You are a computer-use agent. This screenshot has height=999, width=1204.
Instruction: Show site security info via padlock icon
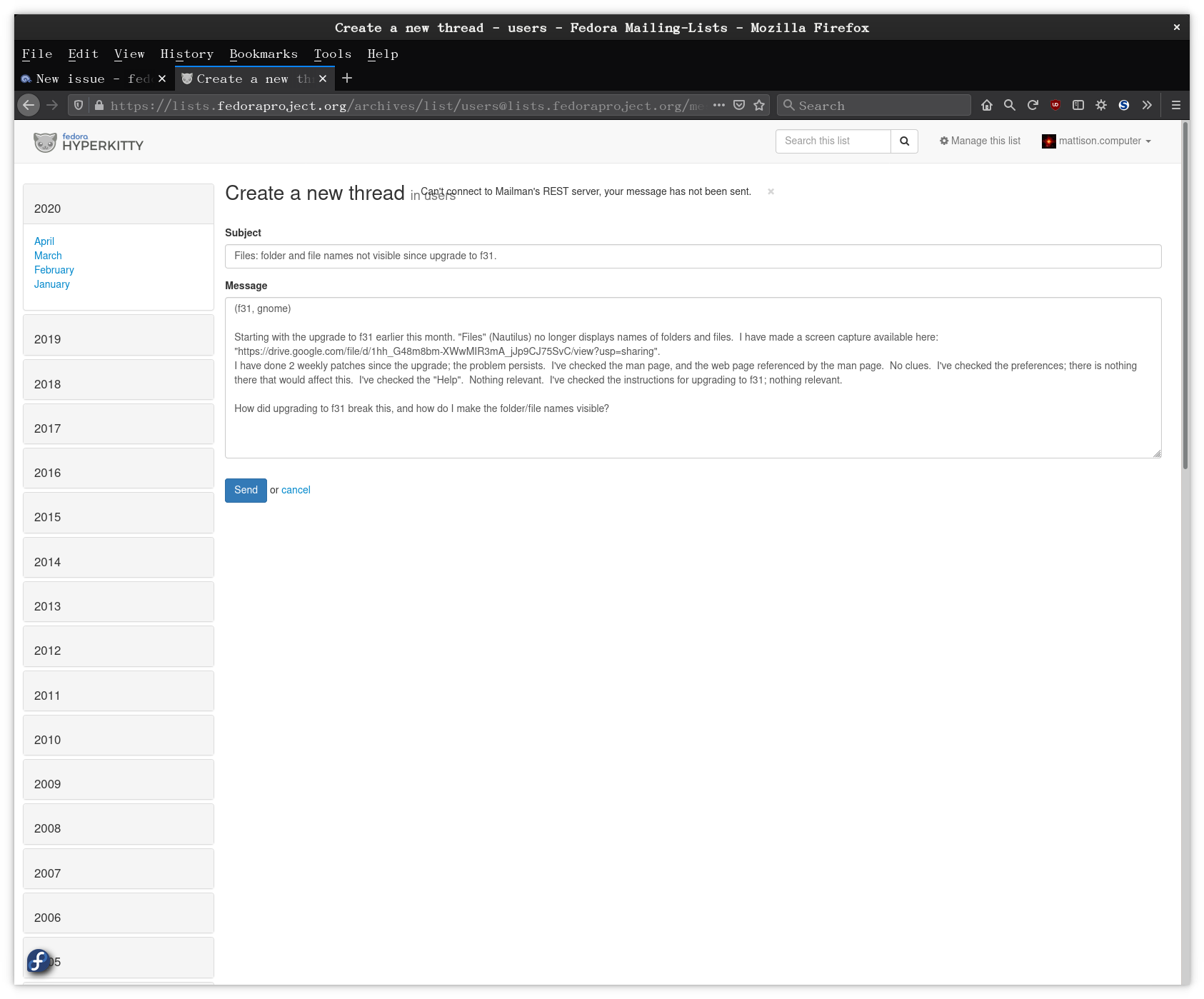pyautogui.click(x=99, y=105)
